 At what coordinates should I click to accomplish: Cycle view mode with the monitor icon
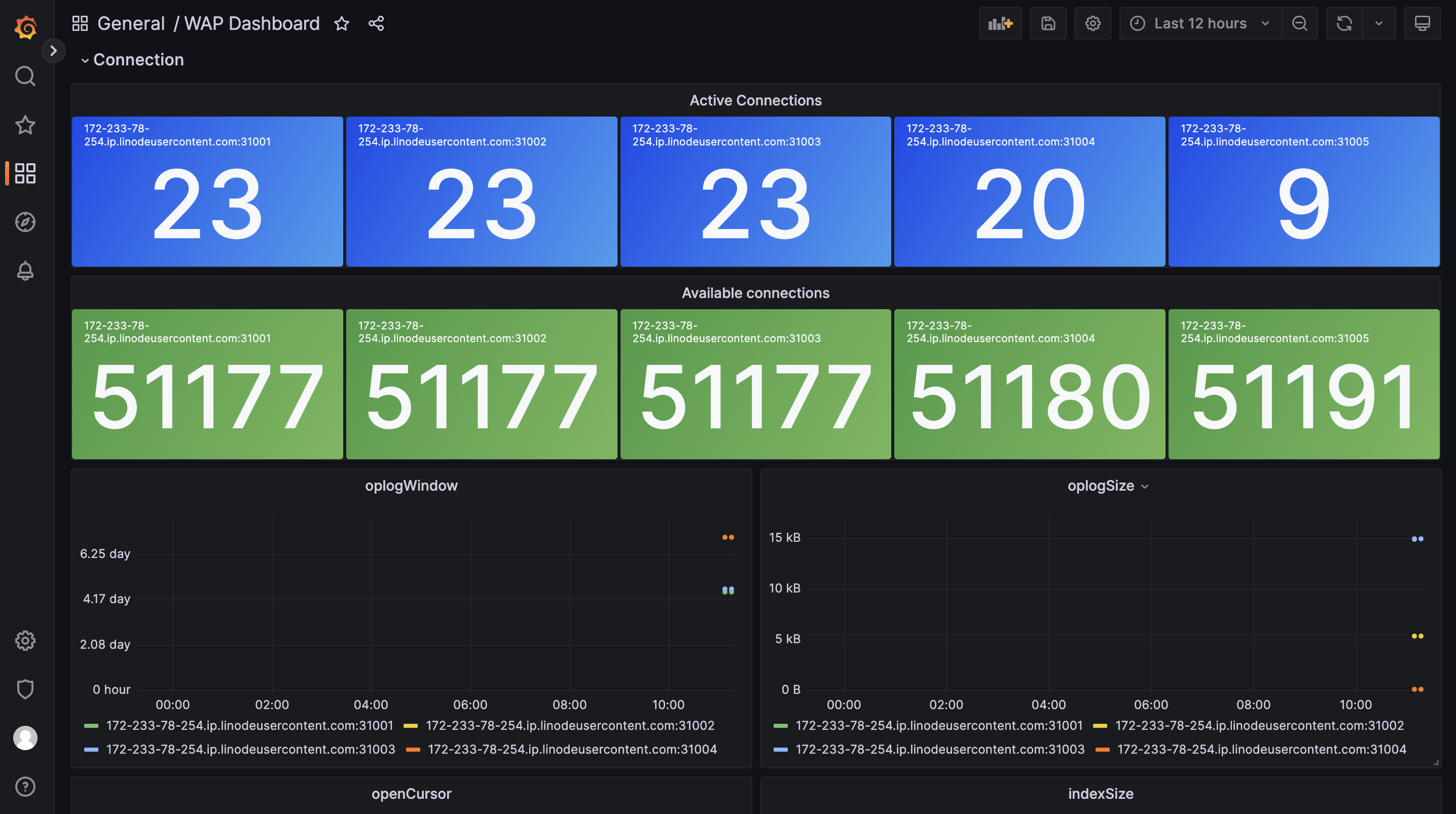pos(1422,23)
